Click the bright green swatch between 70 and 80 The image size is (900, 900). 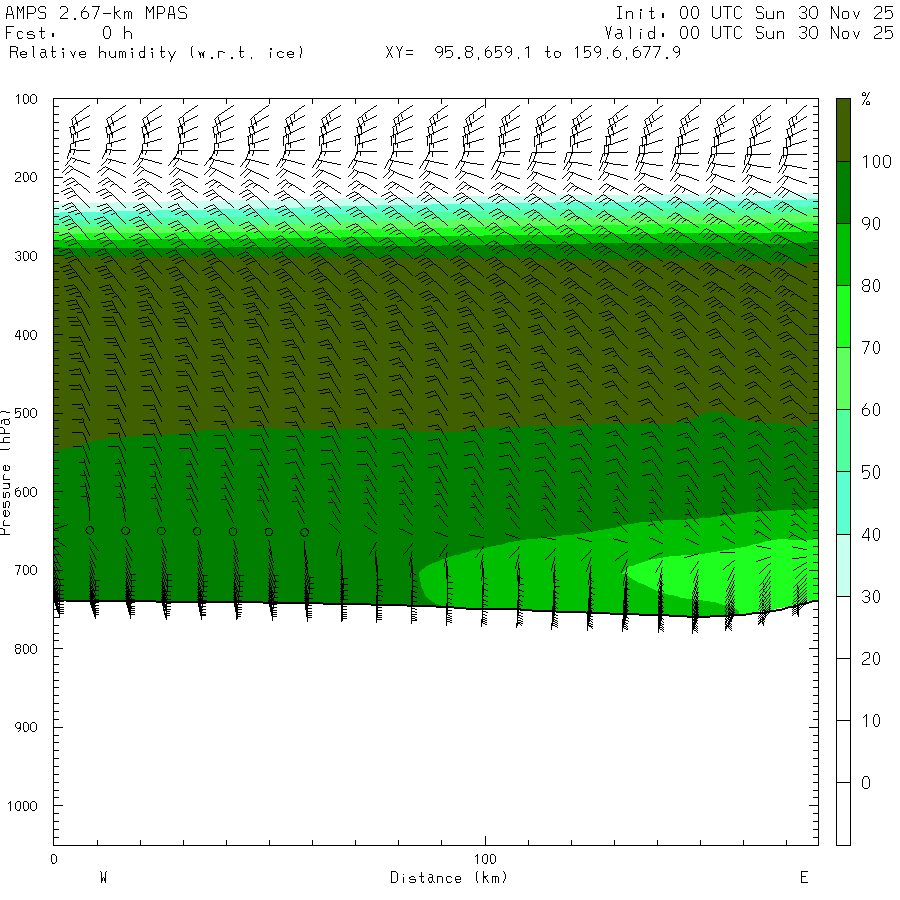point(843,317)
